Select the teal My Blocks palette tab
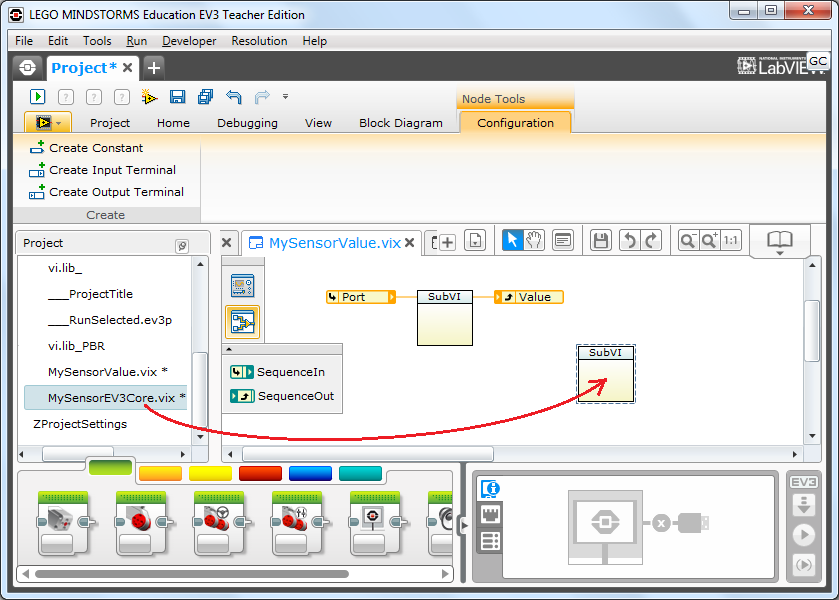The width and height of the screenshot is (839, 600). (361, 474)
